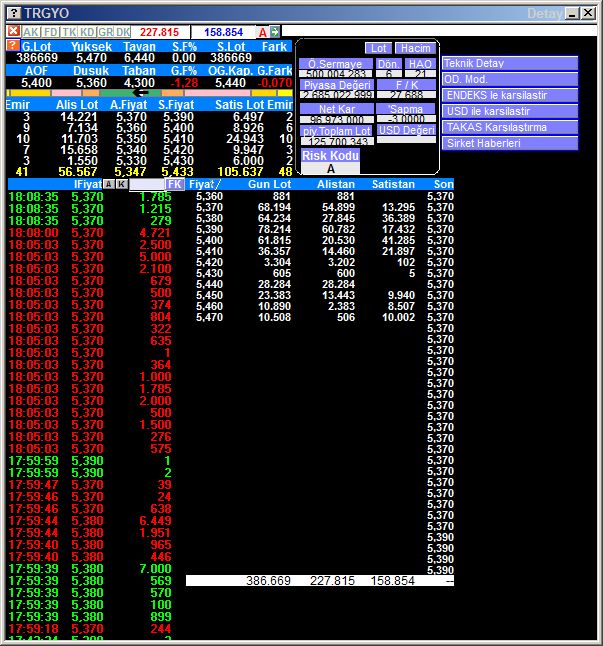603x646 pixels.
Task: Minimize the TRGYO window
Action: coord(572,14)
